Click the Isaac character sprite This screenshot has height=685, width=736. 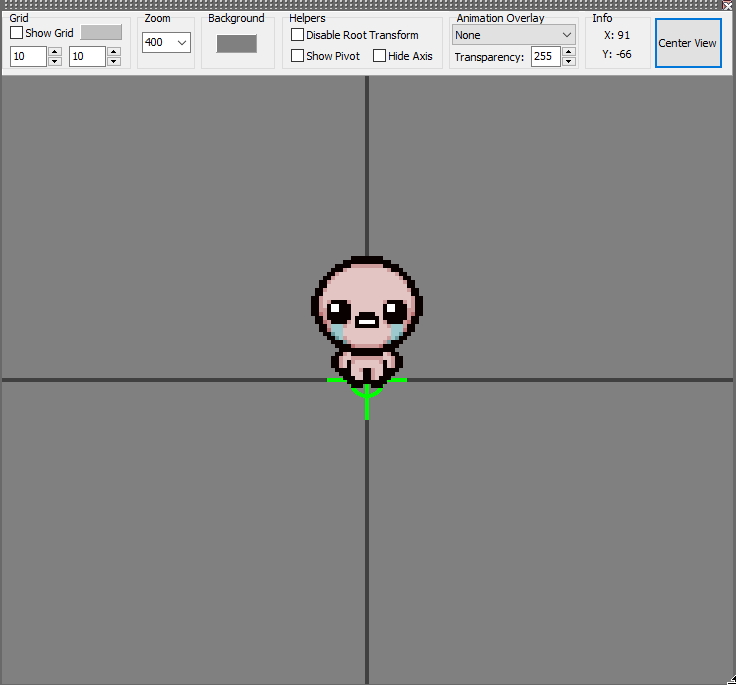367,322
